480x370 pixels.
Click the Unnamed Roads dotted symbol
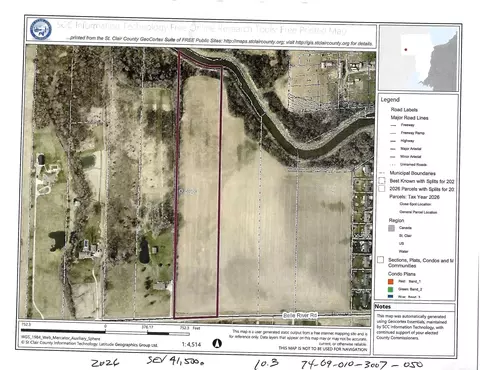(393, 165)
